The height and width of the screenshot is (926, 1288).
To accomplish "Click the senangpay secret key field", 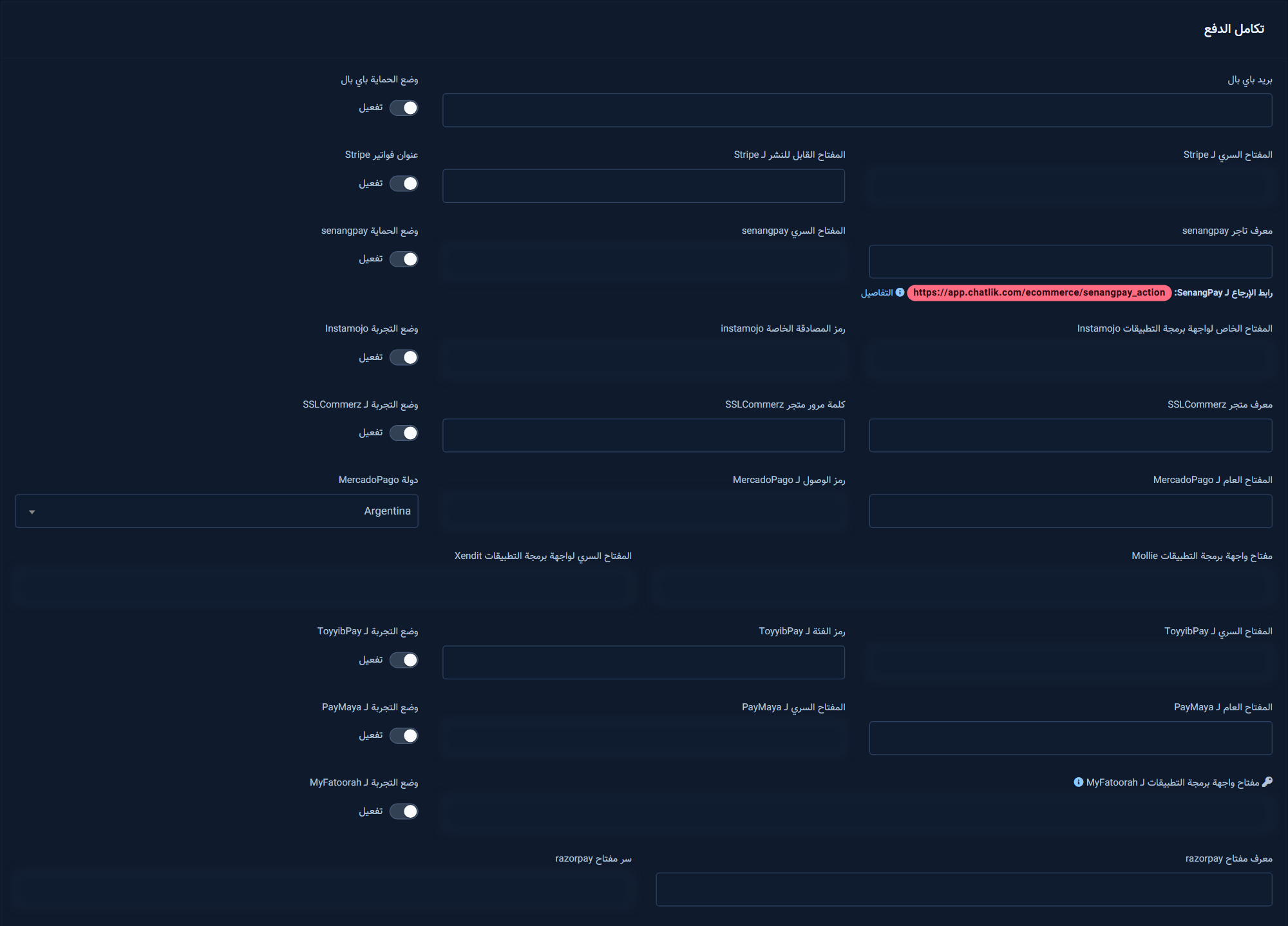I will point(644,261).
